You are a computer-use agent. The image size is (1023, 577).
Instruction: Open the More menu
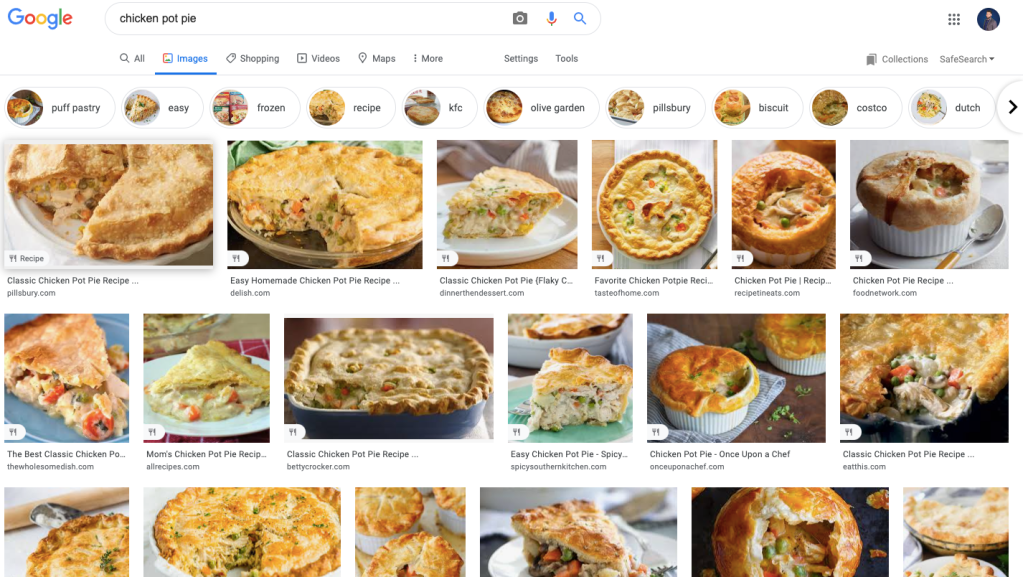tap(425, 59)
